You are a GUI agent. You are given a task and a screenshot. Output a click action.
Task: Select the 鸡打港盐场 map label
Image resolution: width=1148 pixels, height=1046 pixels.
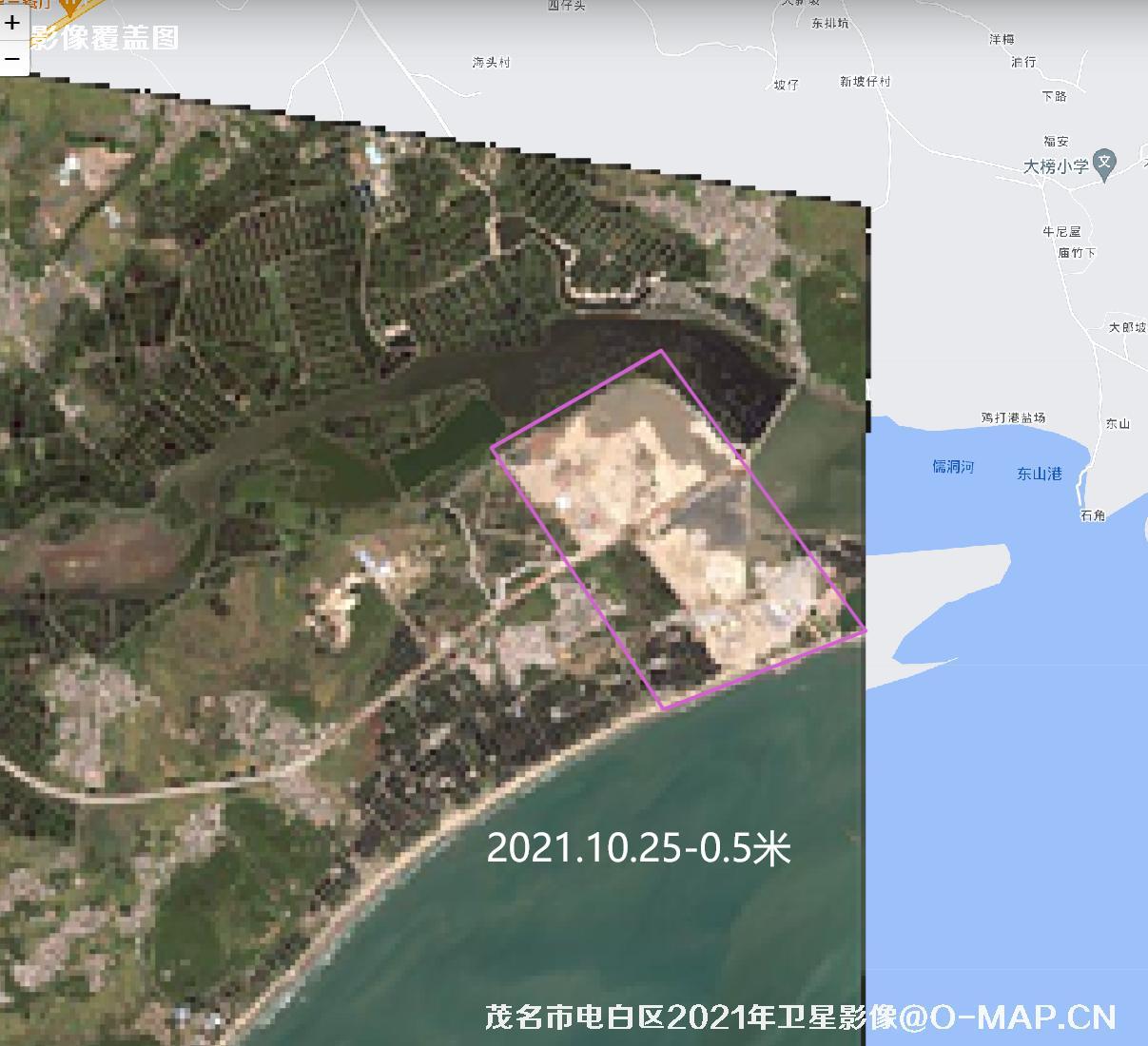[x=1013, y=417]
